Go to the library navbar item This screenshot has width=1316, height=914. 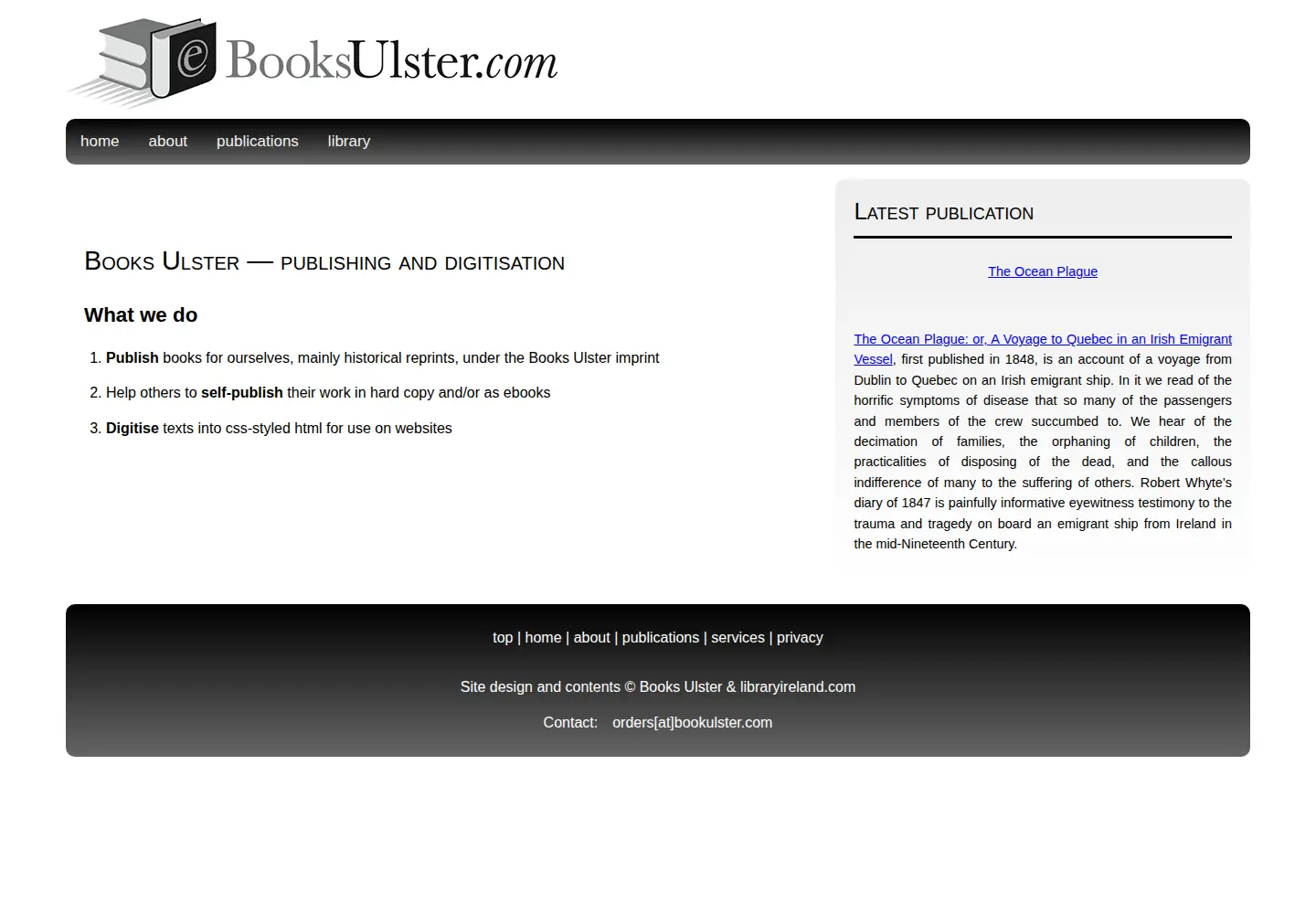[x=349, y=141]
